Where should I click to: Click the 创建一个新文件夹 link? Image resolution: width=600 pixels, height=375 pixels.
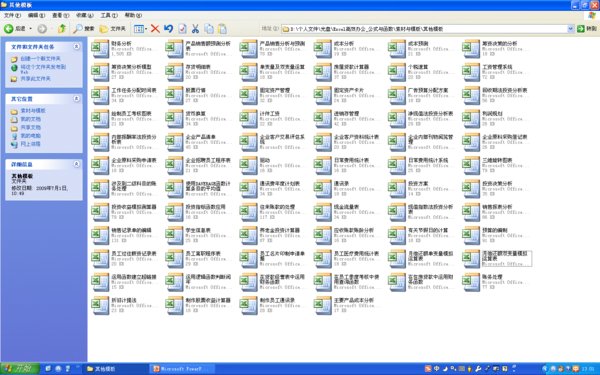[41, 59]
